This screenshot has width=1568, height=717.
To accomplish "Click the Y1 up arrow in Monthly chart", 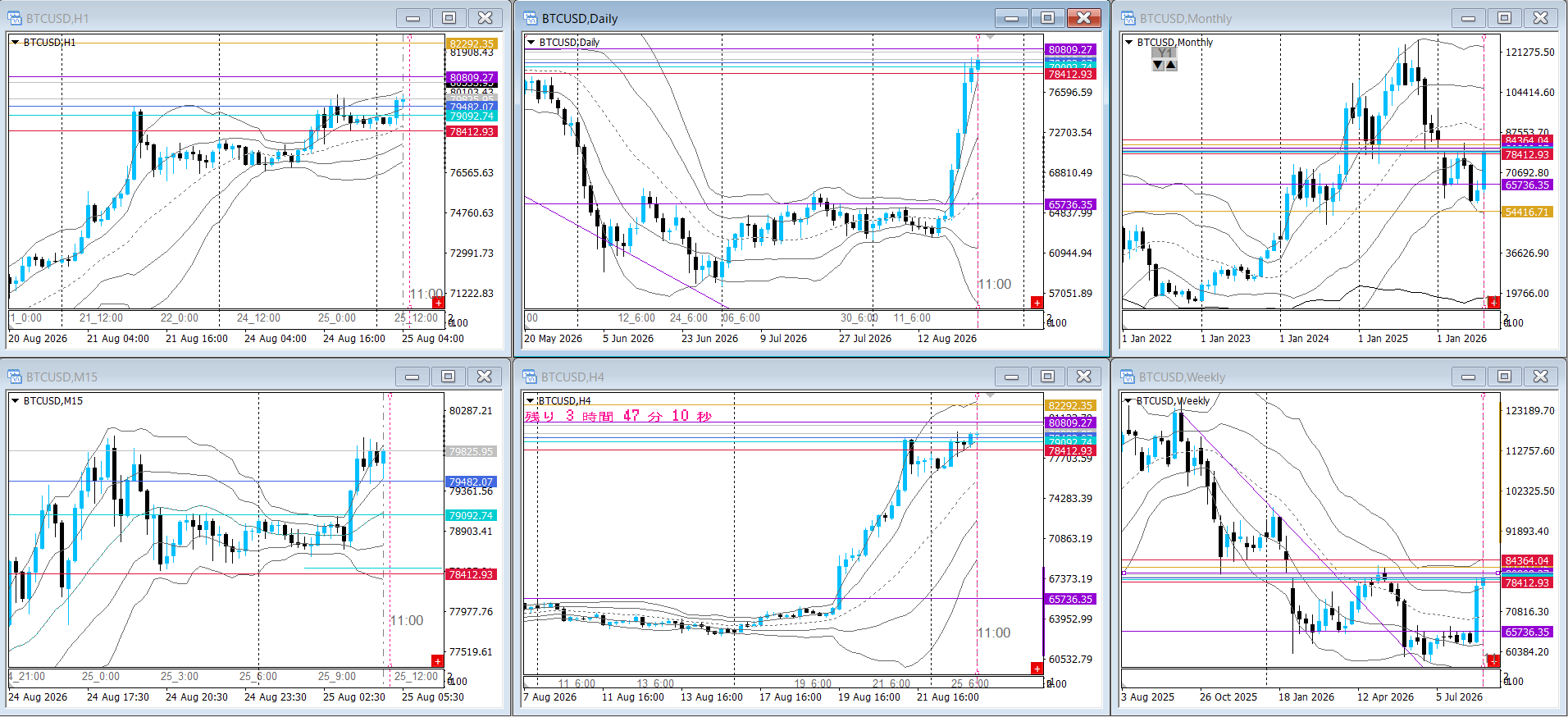I will (1171, 65).
